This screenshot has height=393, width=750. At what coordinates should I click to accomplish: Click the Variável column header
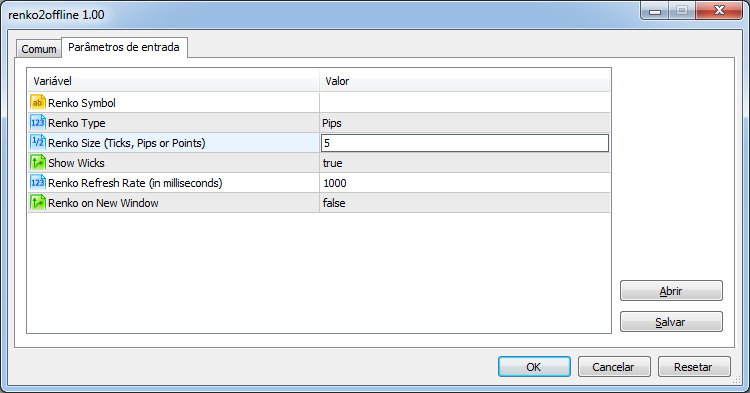pos(174,81)
